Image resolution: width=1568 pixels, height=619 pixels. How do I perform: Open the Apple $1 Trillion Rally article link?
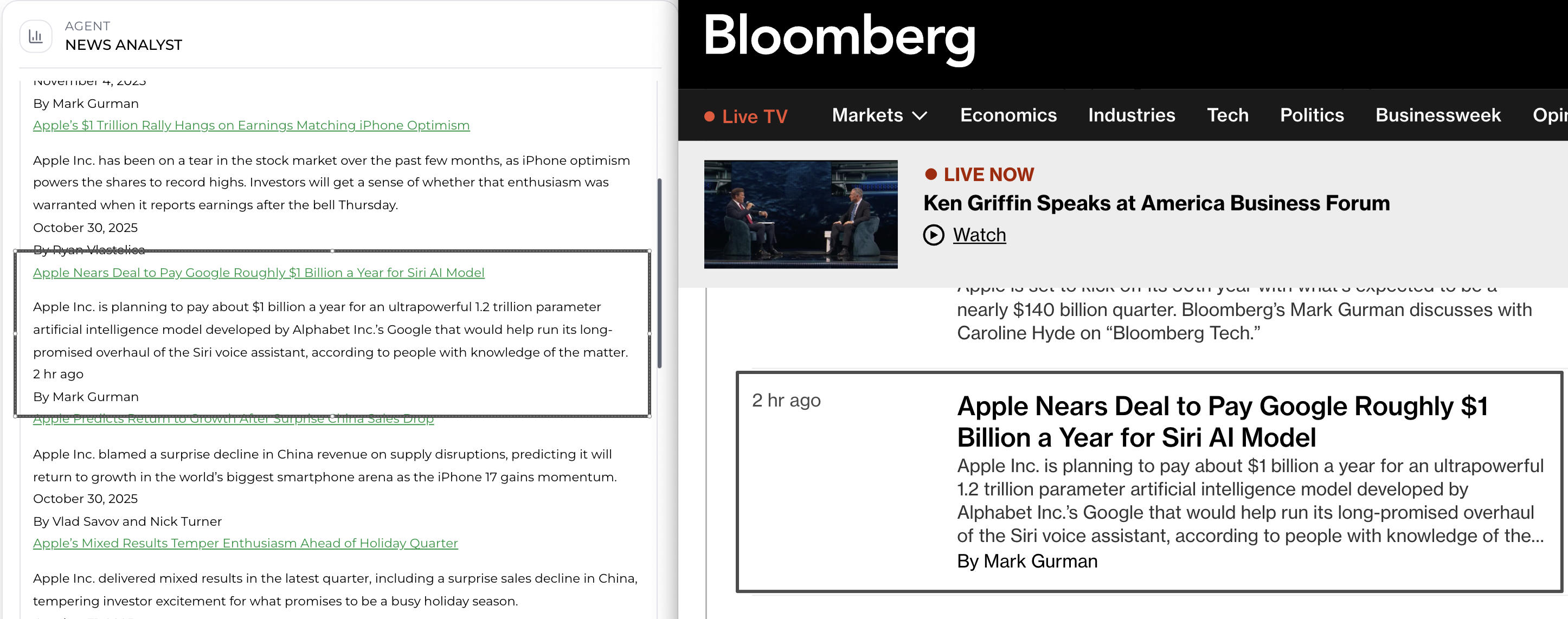(251, 125)
